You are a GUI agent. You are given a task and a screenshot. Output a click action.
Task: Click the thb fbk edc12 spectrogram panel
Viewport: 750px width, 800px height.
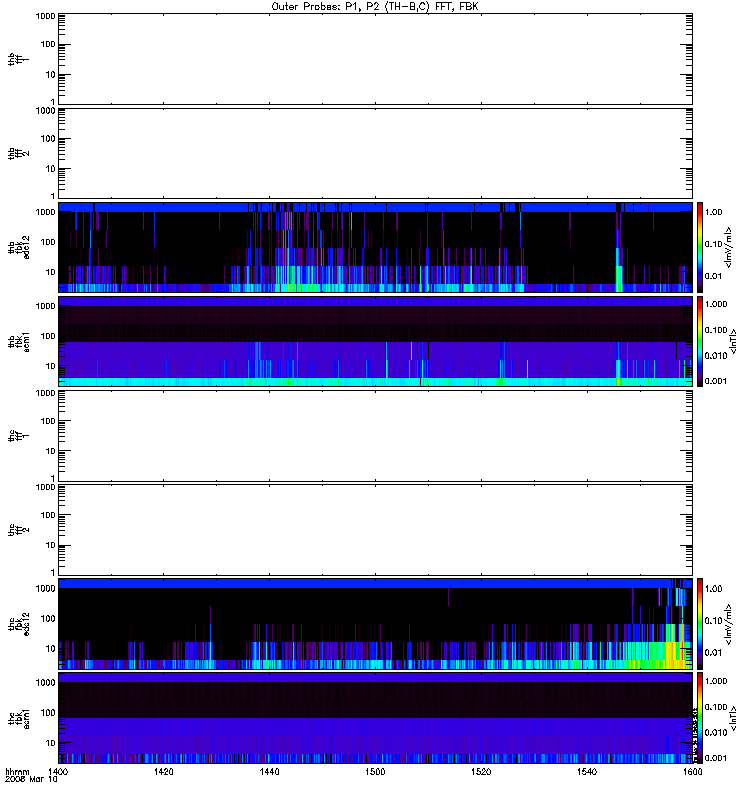[x=375, y=247]
